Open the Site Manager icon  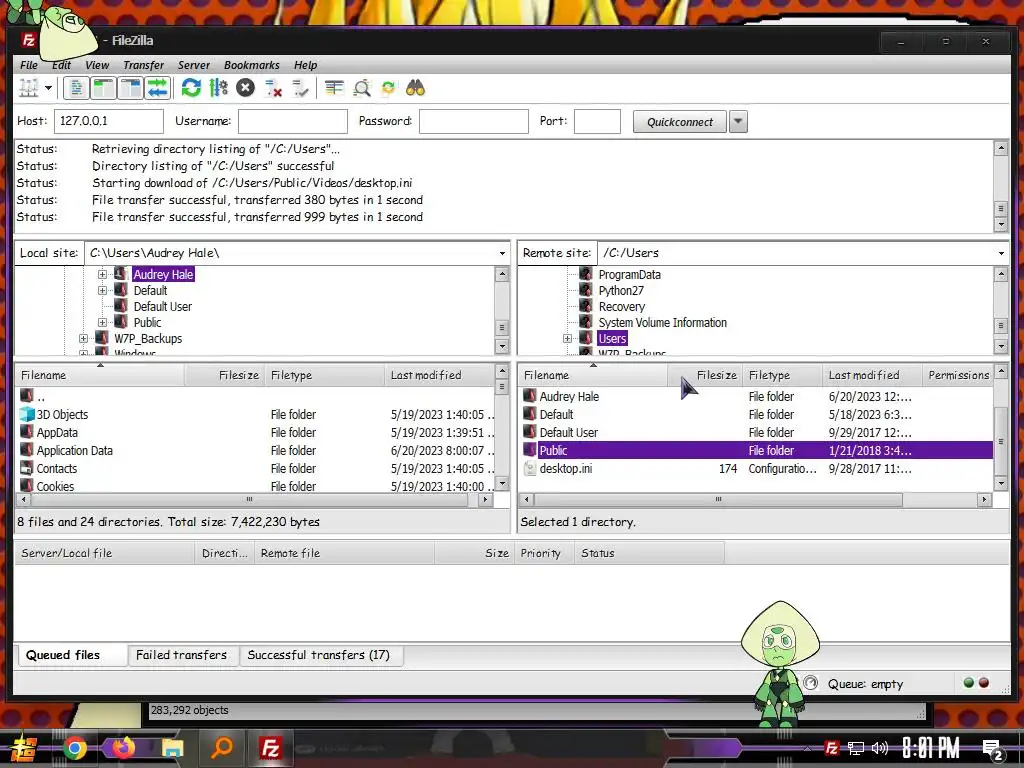28,88
